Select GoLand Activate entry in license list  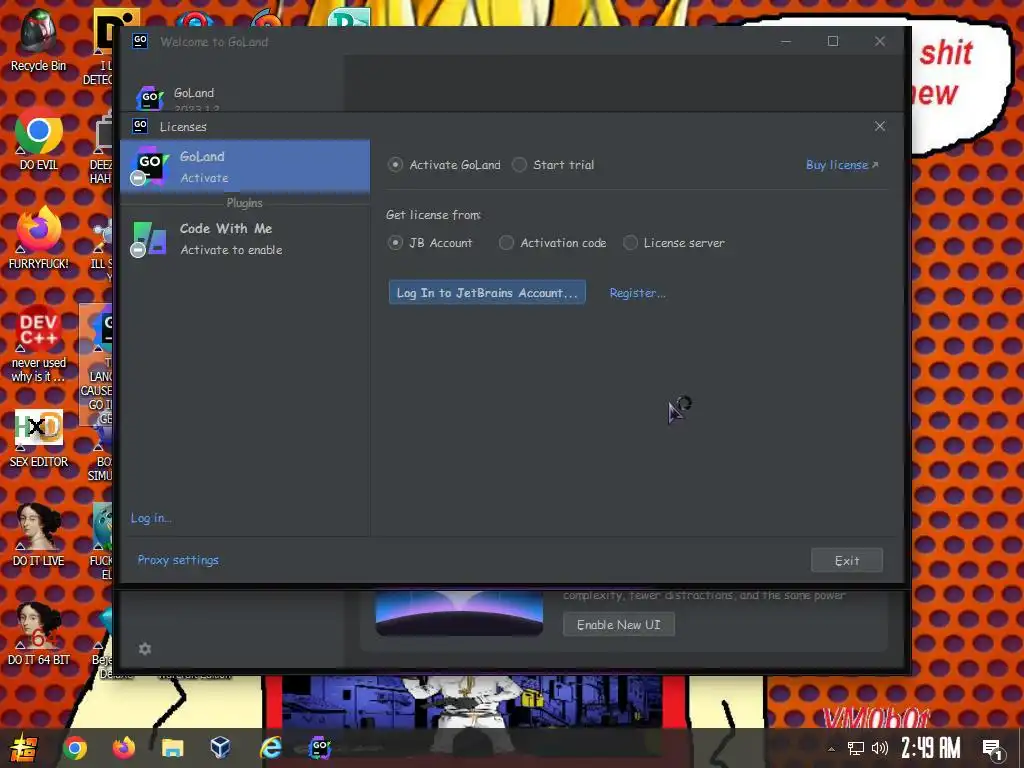245,167
